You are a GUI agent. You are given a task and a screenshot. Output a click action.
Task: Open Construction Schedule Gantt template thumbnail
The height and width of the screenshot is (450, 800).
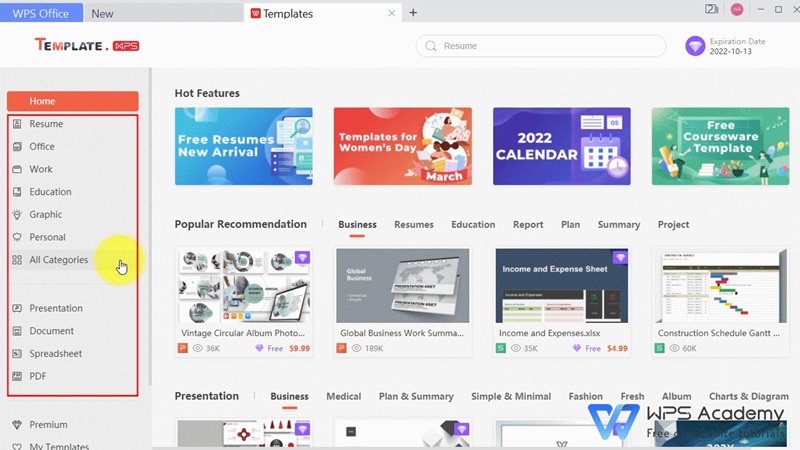(x=720, y=286)
